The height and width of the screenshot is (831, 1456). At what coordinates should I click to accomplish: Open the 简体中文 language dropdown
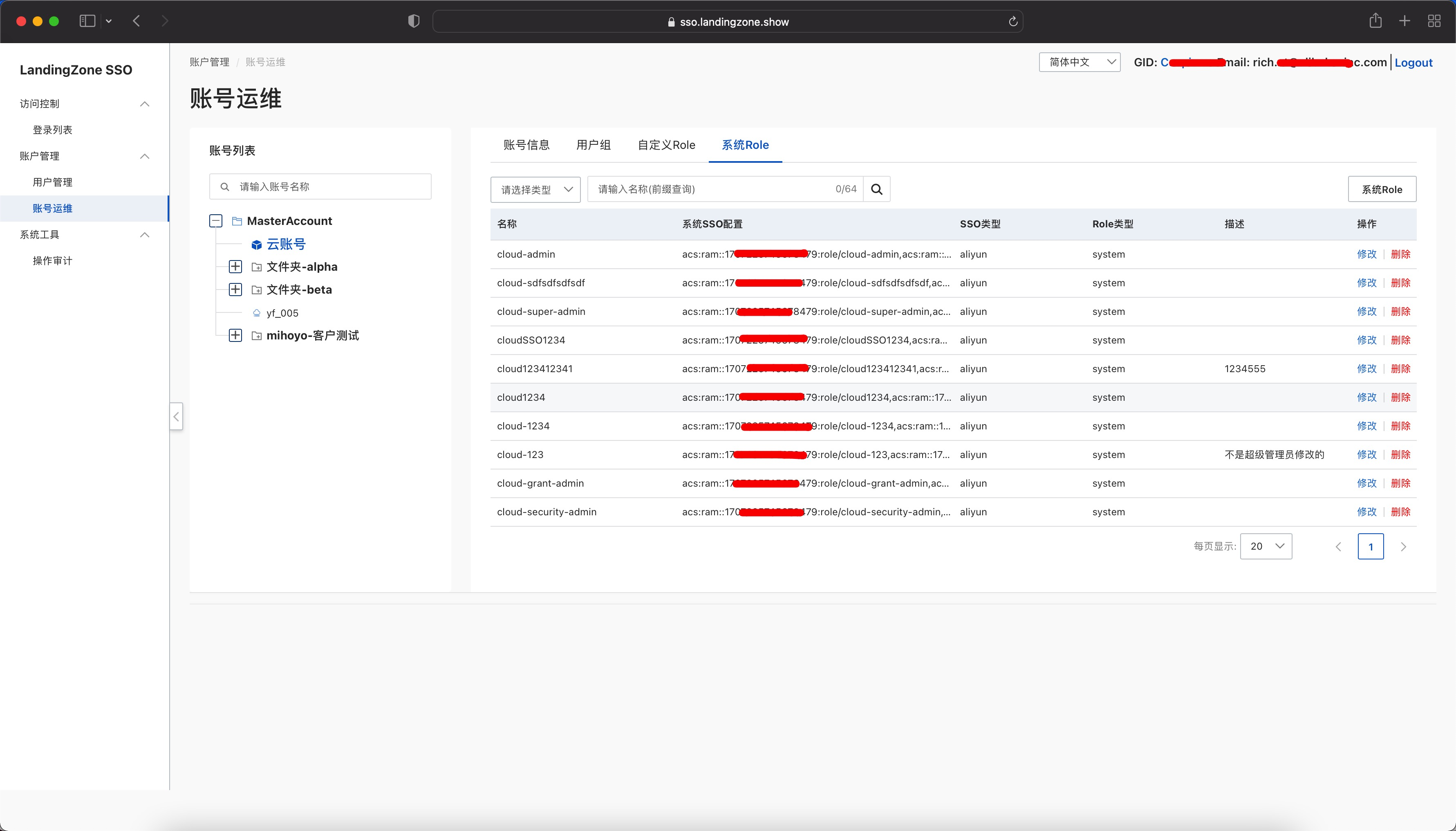tap(1079, 62)
